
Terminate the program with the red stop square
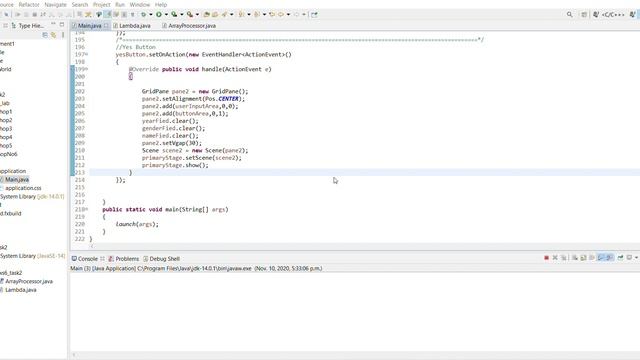[547, 258]
